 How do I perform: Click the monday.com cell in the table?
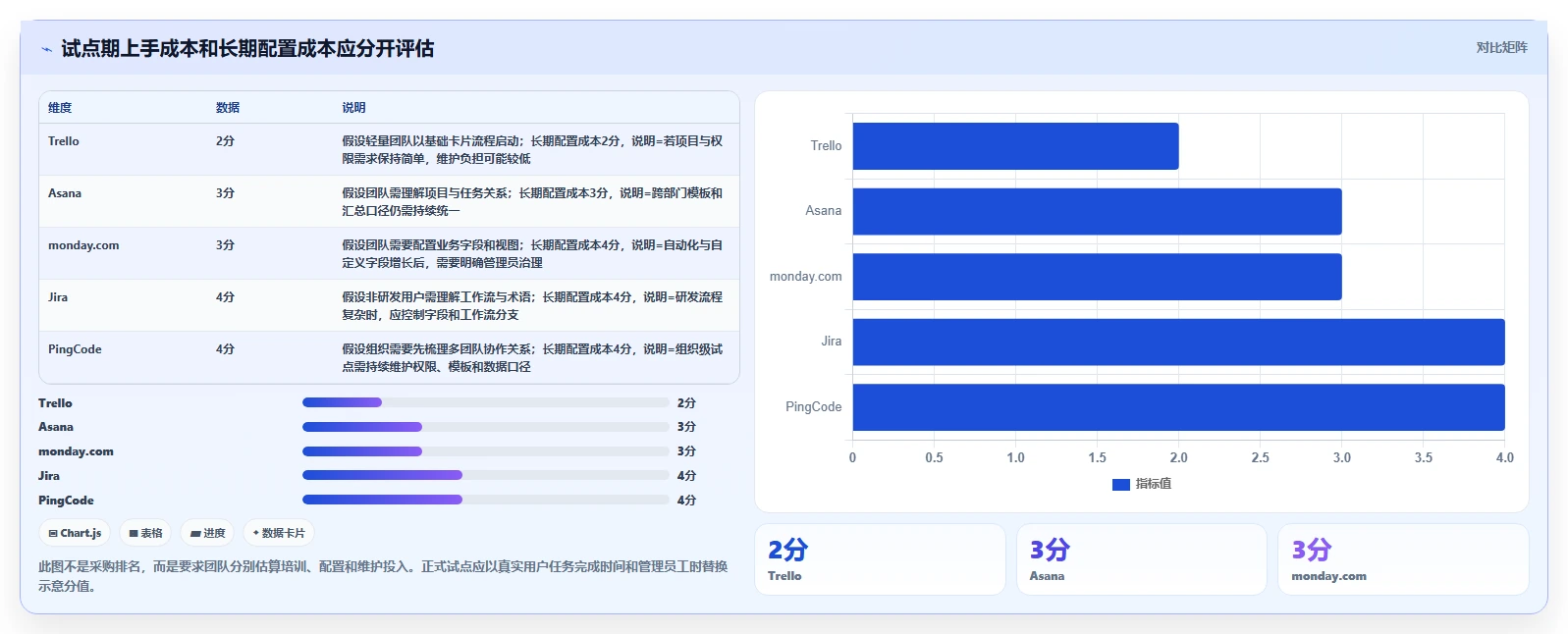[x=83, y=245]
